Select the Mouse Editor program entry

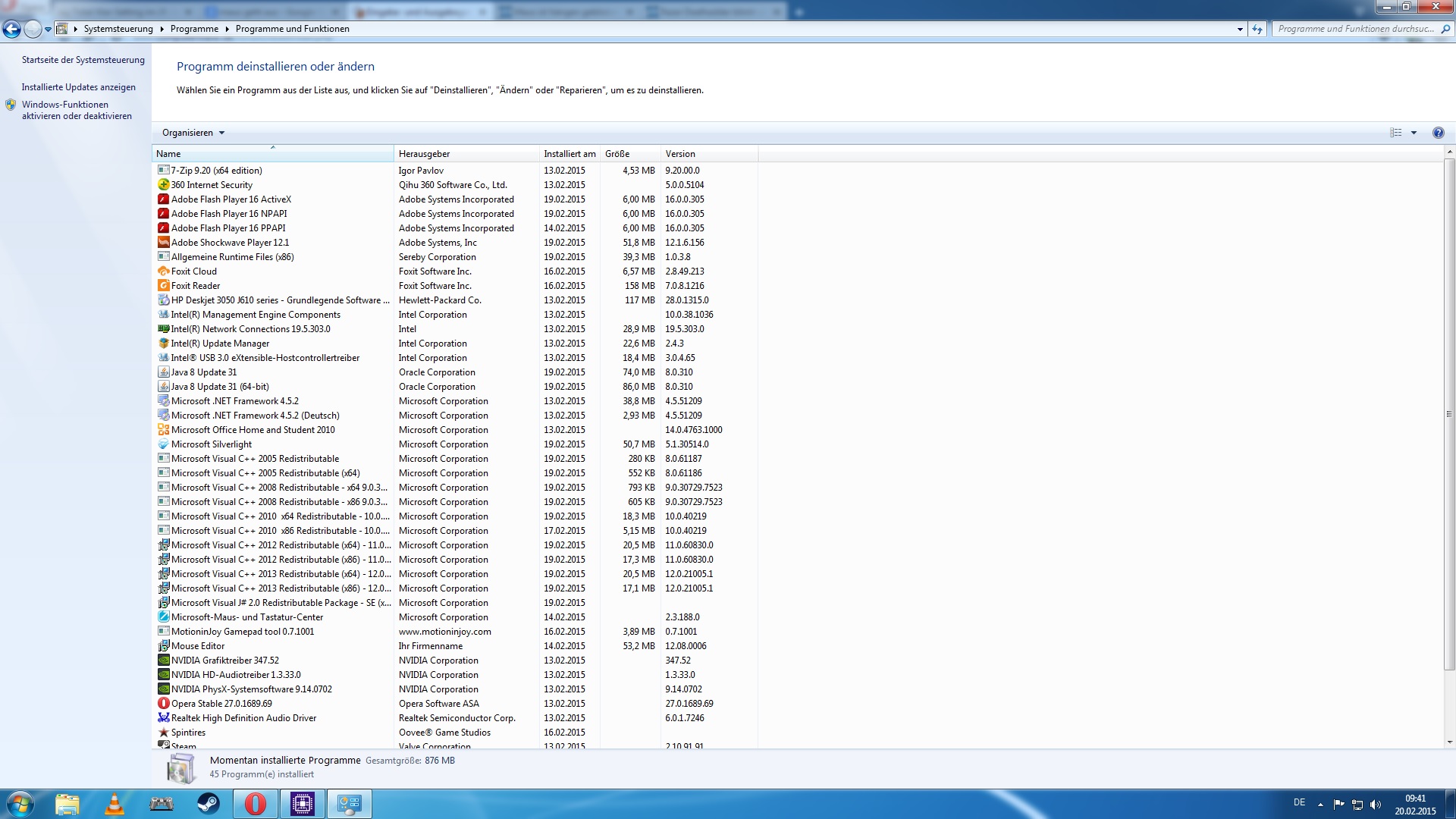(455, 646)
